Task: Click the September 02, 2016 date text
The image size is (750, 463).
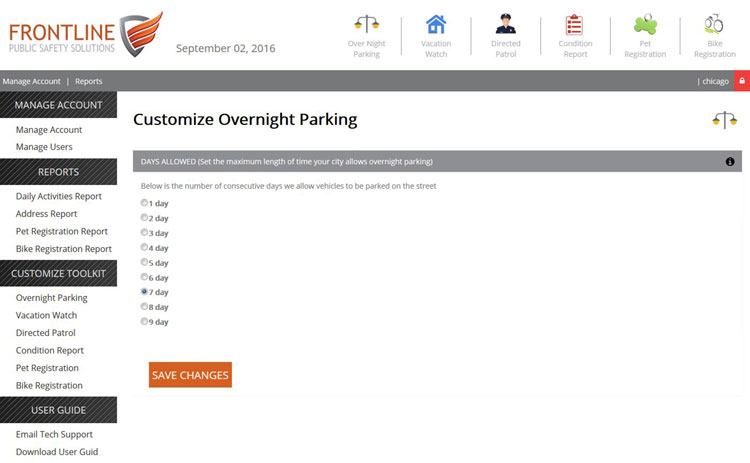Action: click(226, 48)
